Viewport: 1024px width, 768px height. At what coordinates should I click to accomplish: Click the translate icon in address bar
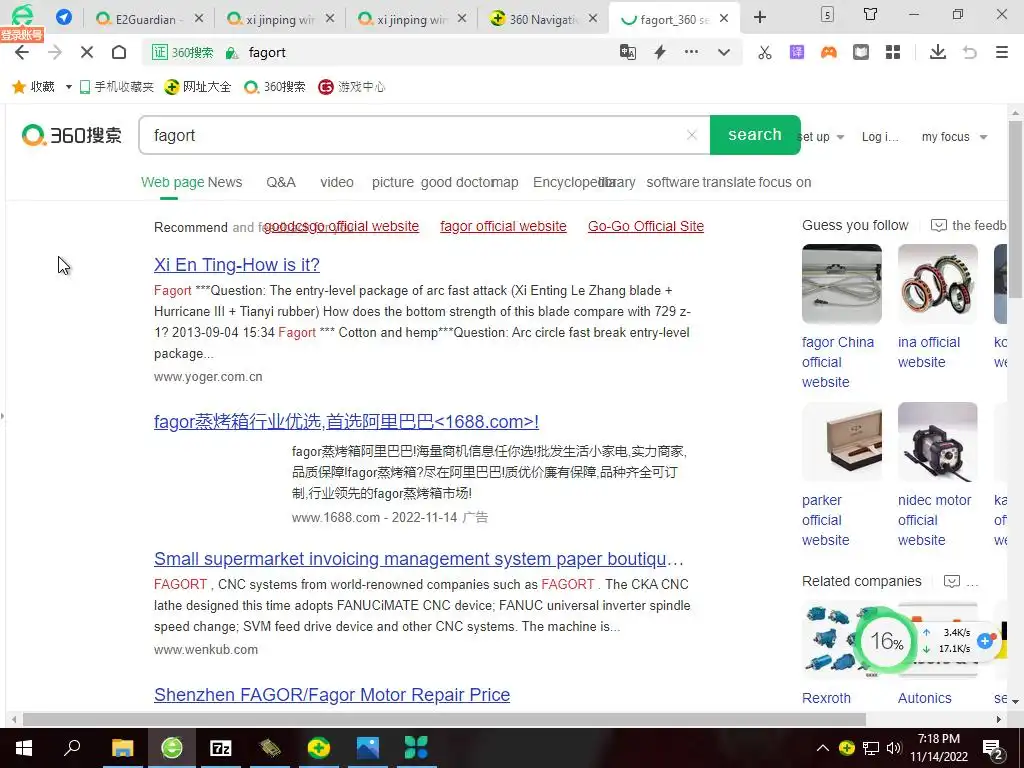click(x=628, y=52)
